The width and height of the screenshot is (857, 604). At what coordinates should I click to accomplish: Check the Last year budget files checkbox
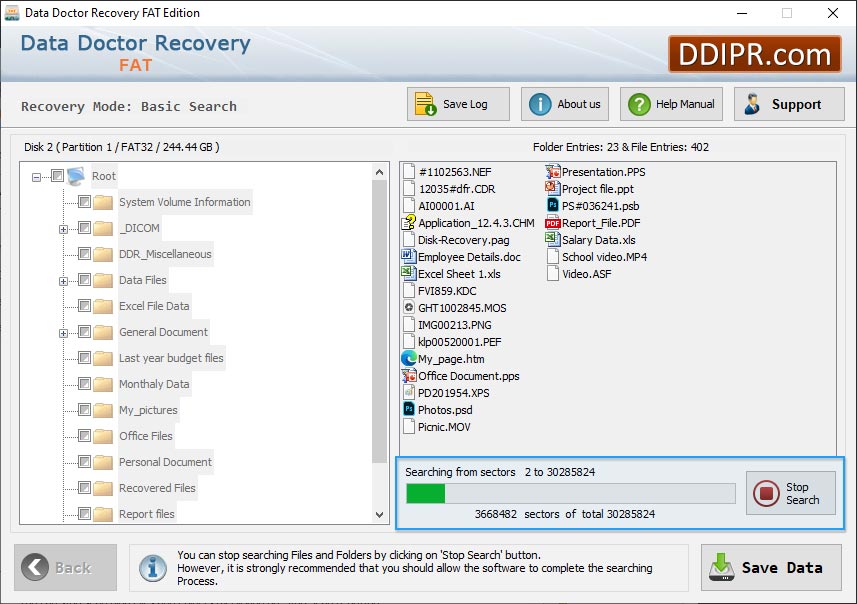point(84,357)
